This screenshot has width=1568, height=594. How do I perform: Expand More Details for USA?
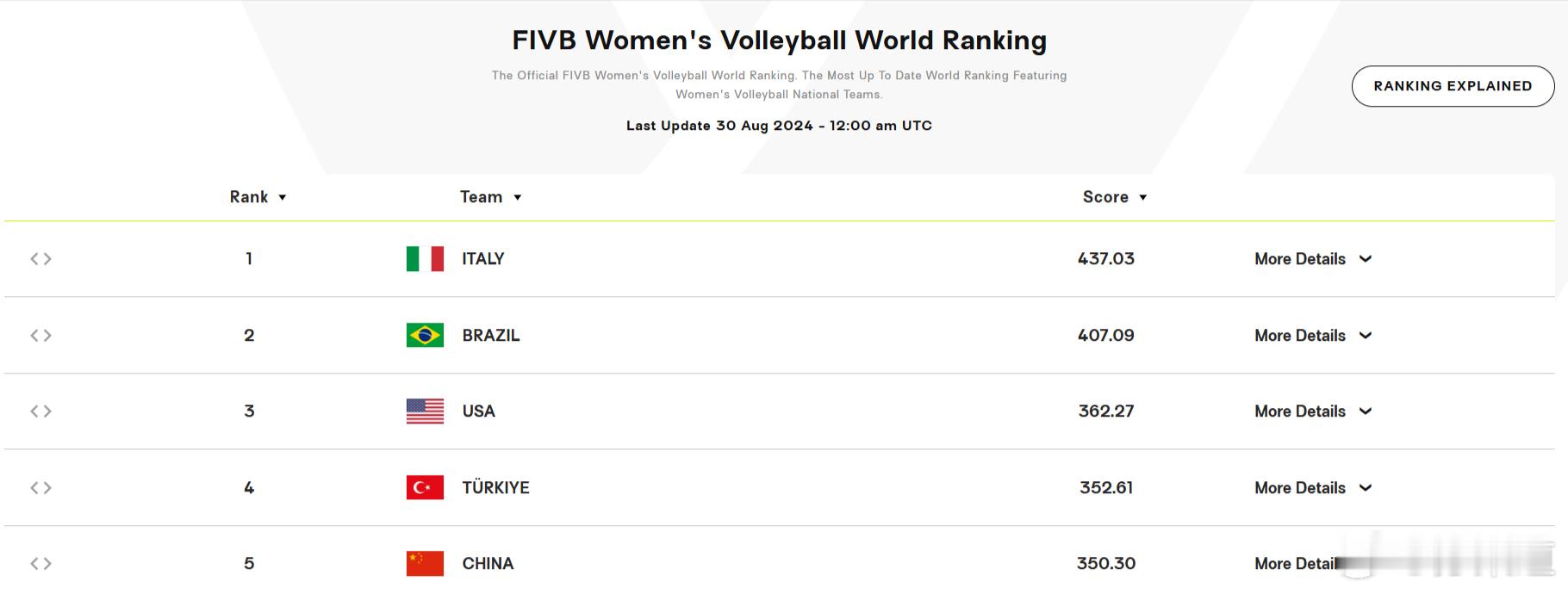click(x=1313, y=411)
